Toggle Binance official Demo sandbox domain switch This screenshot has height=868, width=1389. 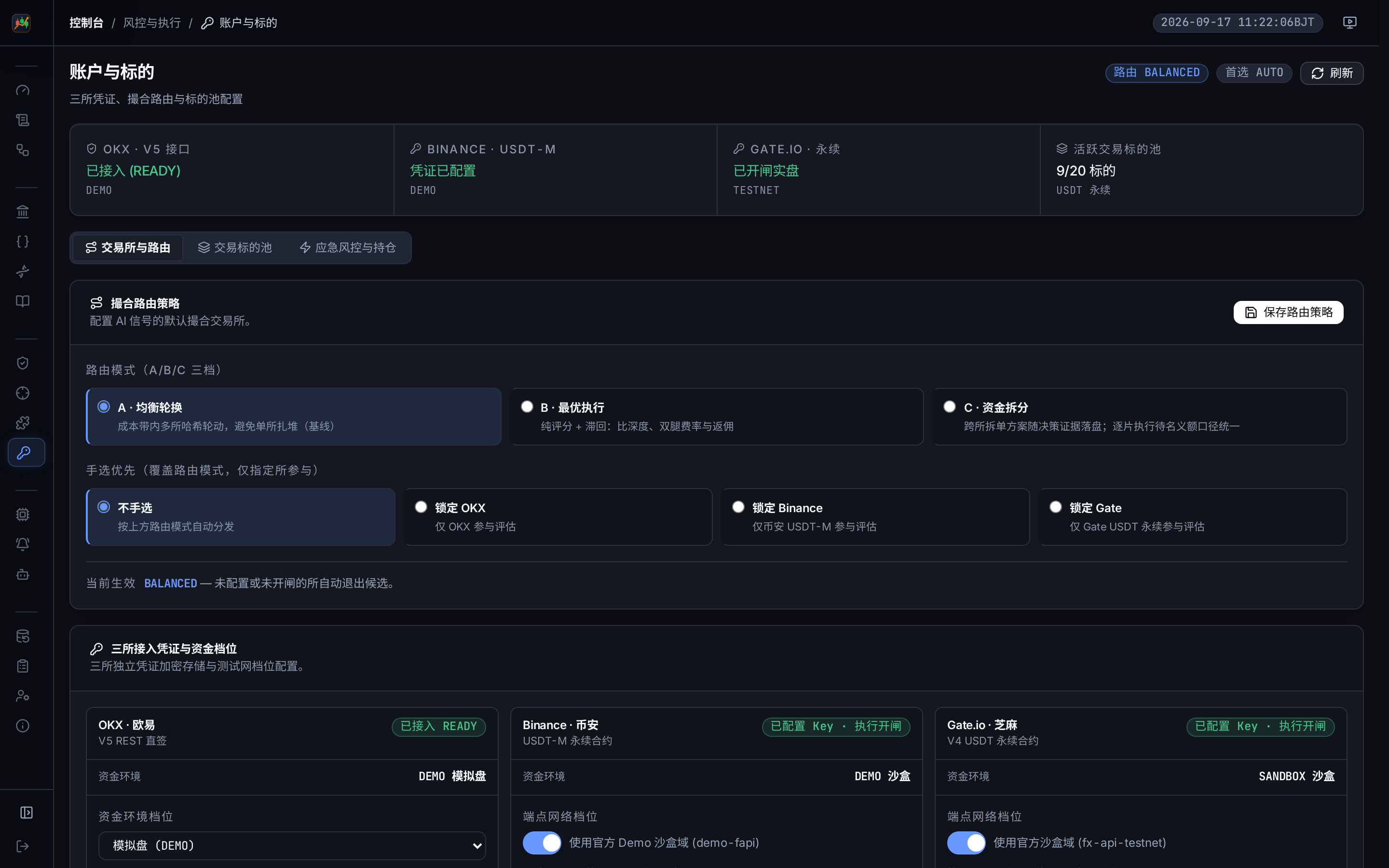point(542,843)
